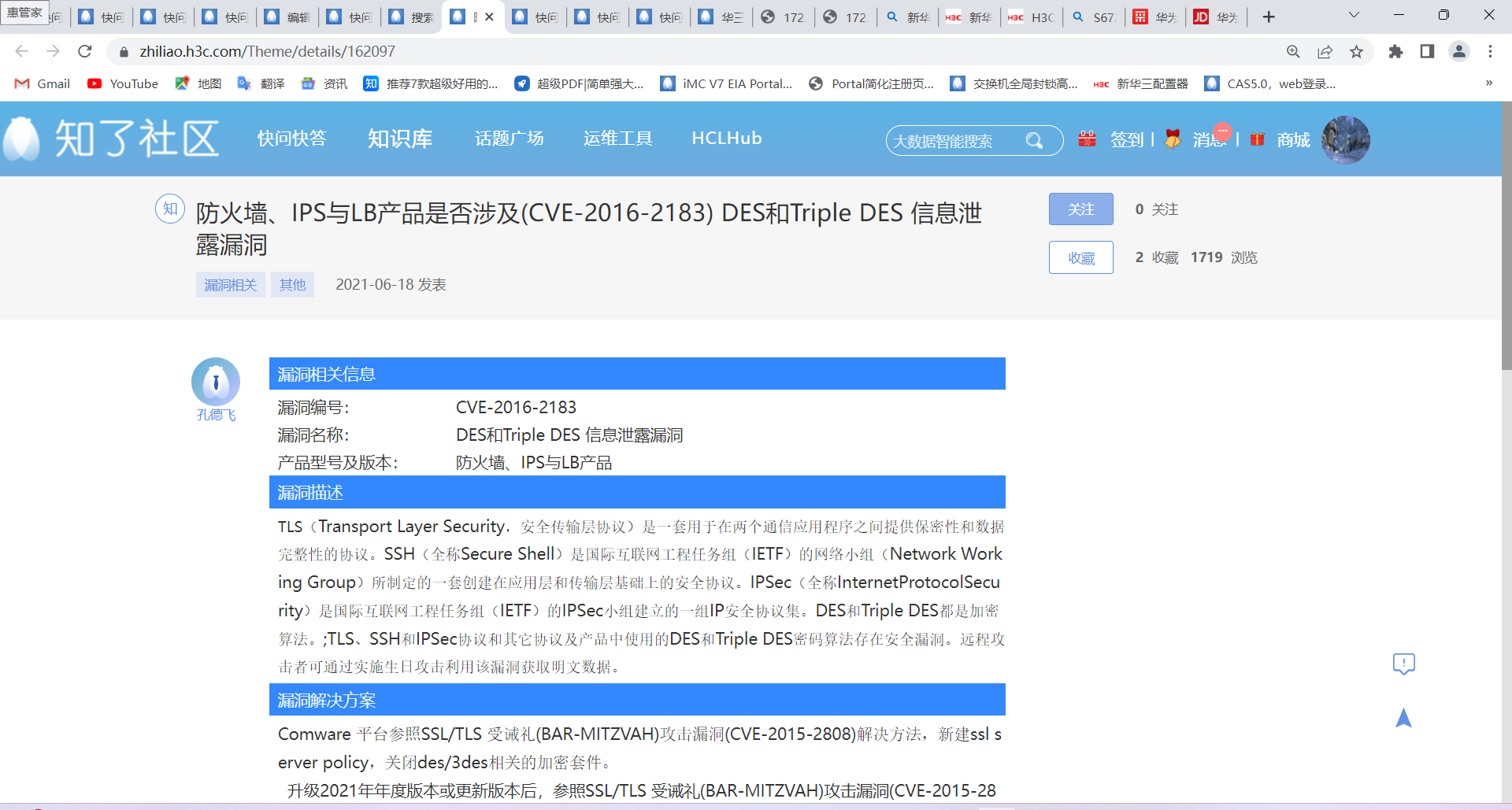The height and width of the screenshot is (810, 1512).
Task: Open bookmark 推荐7款超级好用的
Action: coord(431,83)
